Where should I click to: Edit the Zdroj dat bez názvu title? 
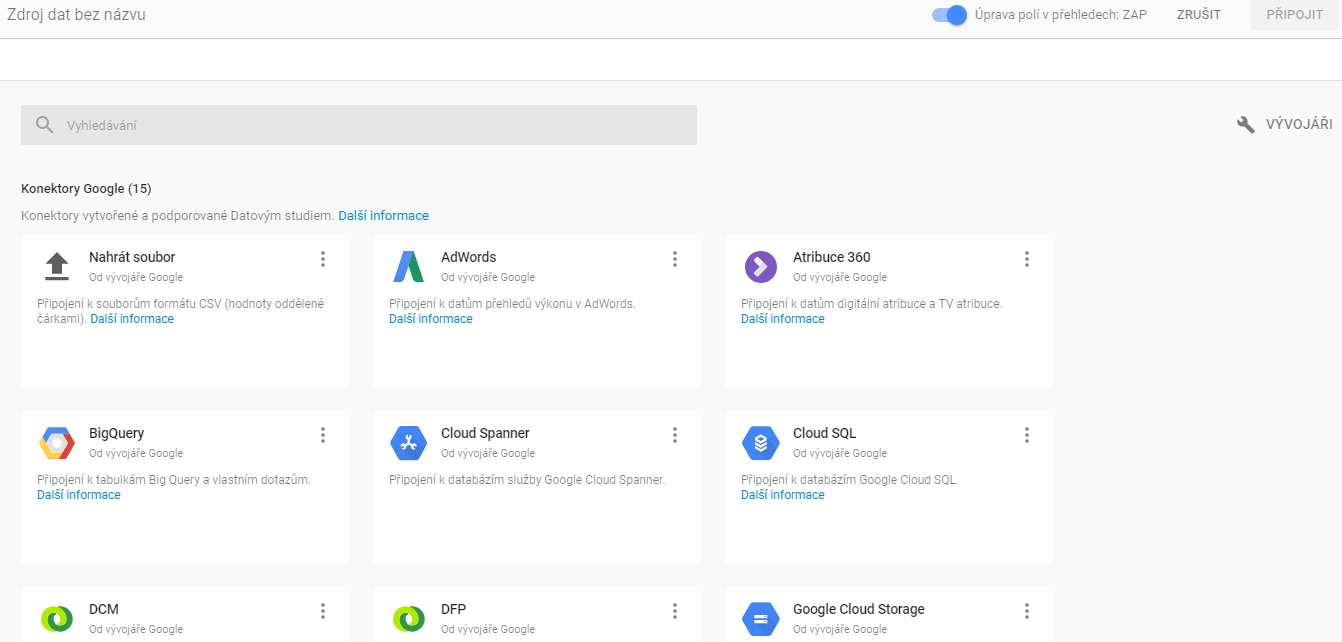76,15
